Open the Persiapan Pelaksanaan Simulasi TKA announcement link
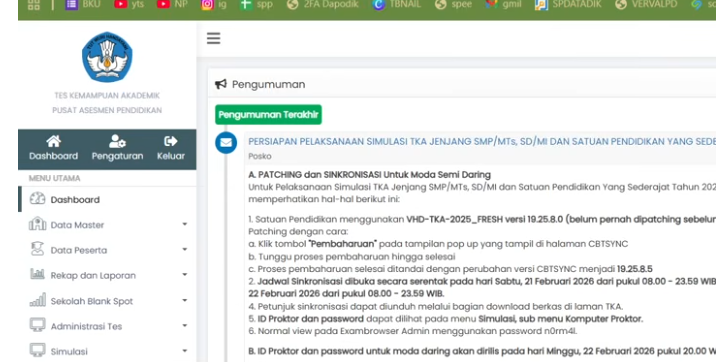Image resolution: width=716 pixels, height=362 pixels. click(482, 142)
